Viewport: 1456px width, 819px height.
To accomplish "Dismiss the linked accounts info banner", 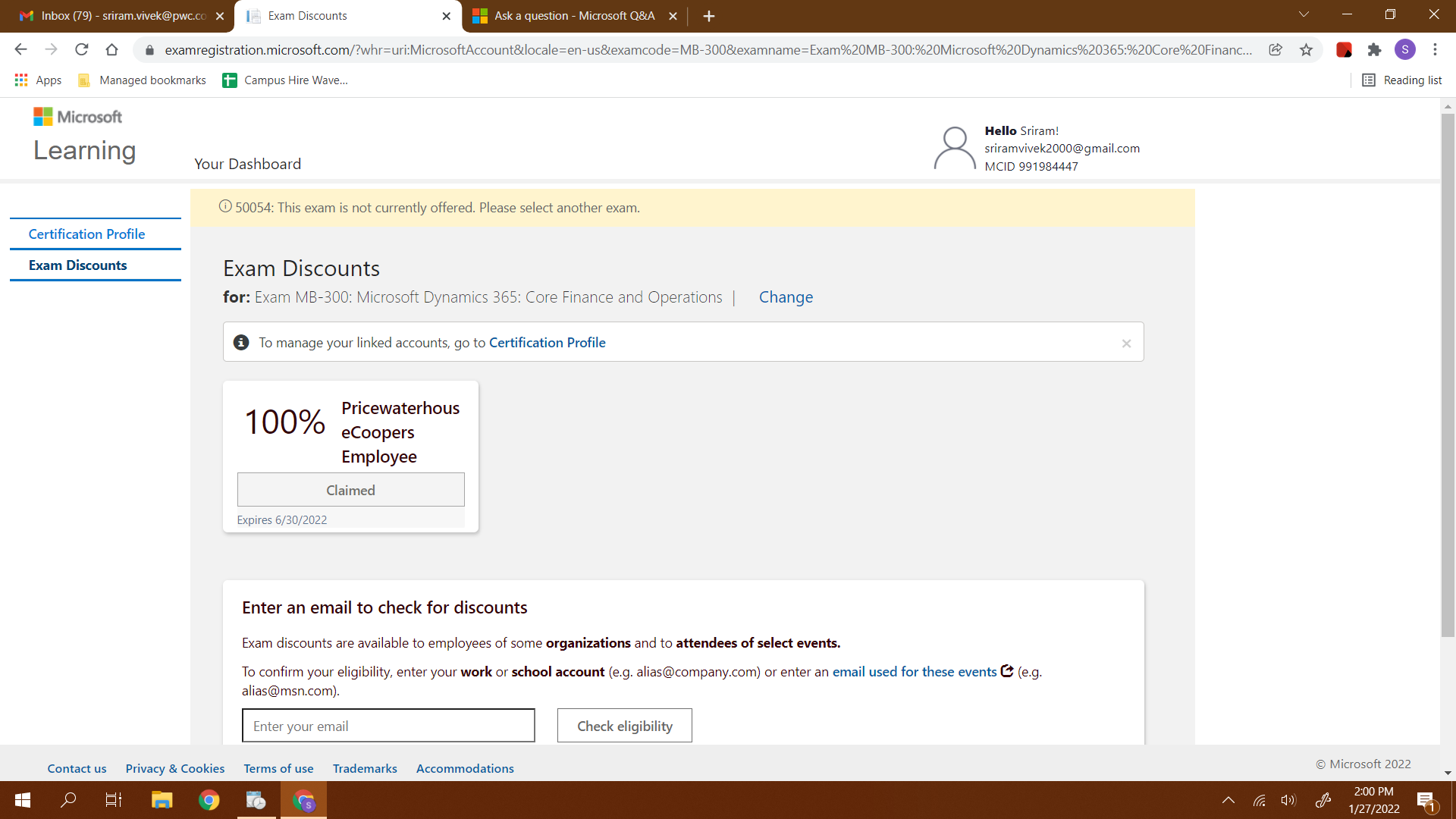I will tap(1126, 344).
